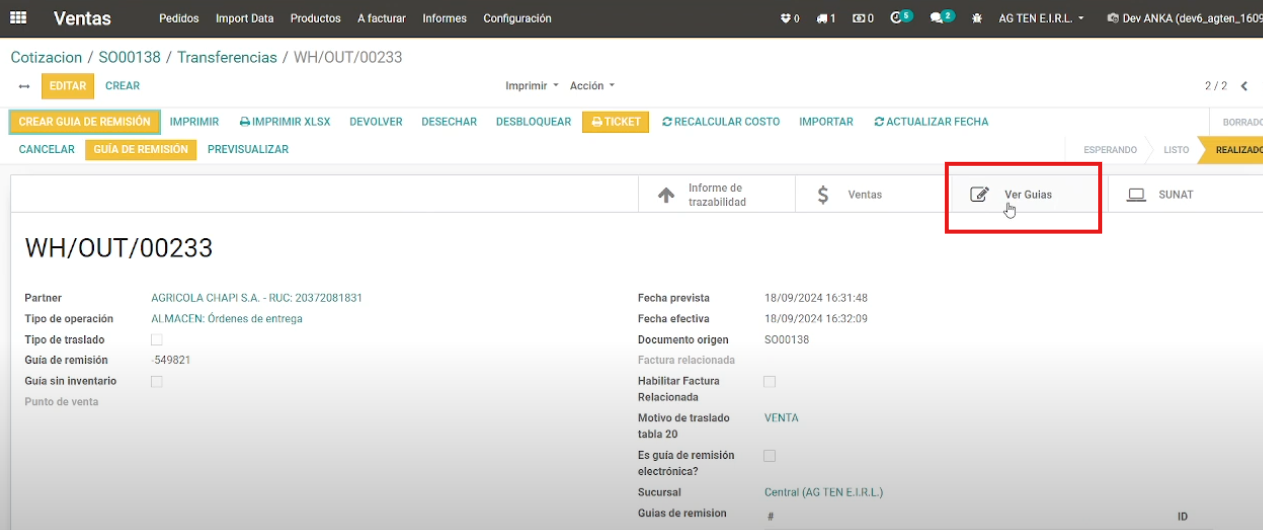Image resolution: width=1263 pixels, height=530 pixels.
Task: Expand the Imprimir dropdown
Action: 531,86
